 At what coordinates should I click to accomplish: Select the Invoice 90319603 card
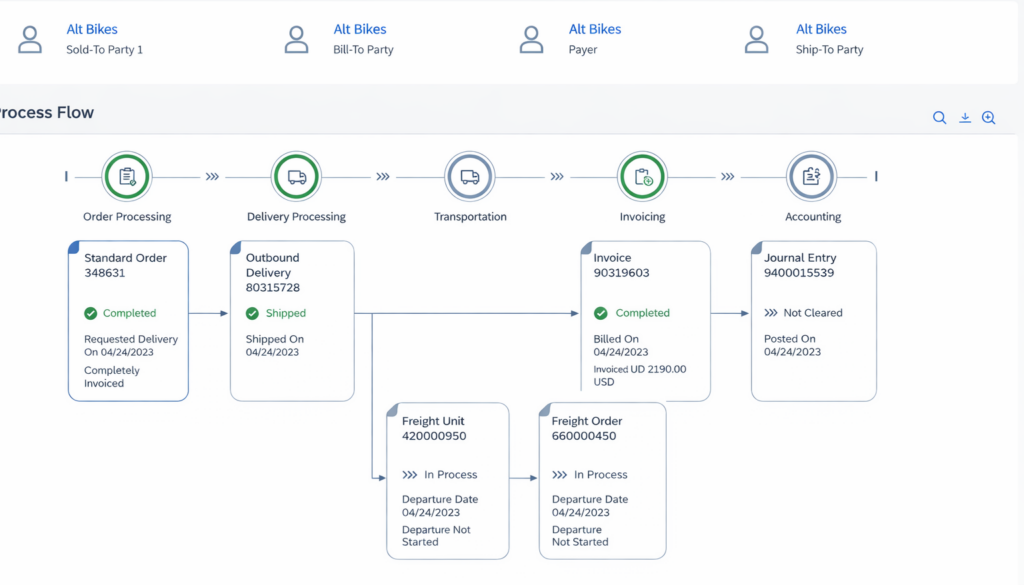[646, 320]
